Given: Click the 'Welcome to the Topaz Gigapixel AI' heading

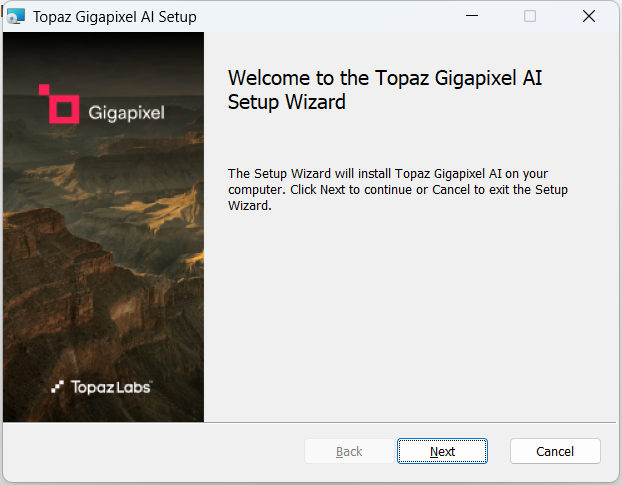Looking at the screenshot, I should (385, 78).
